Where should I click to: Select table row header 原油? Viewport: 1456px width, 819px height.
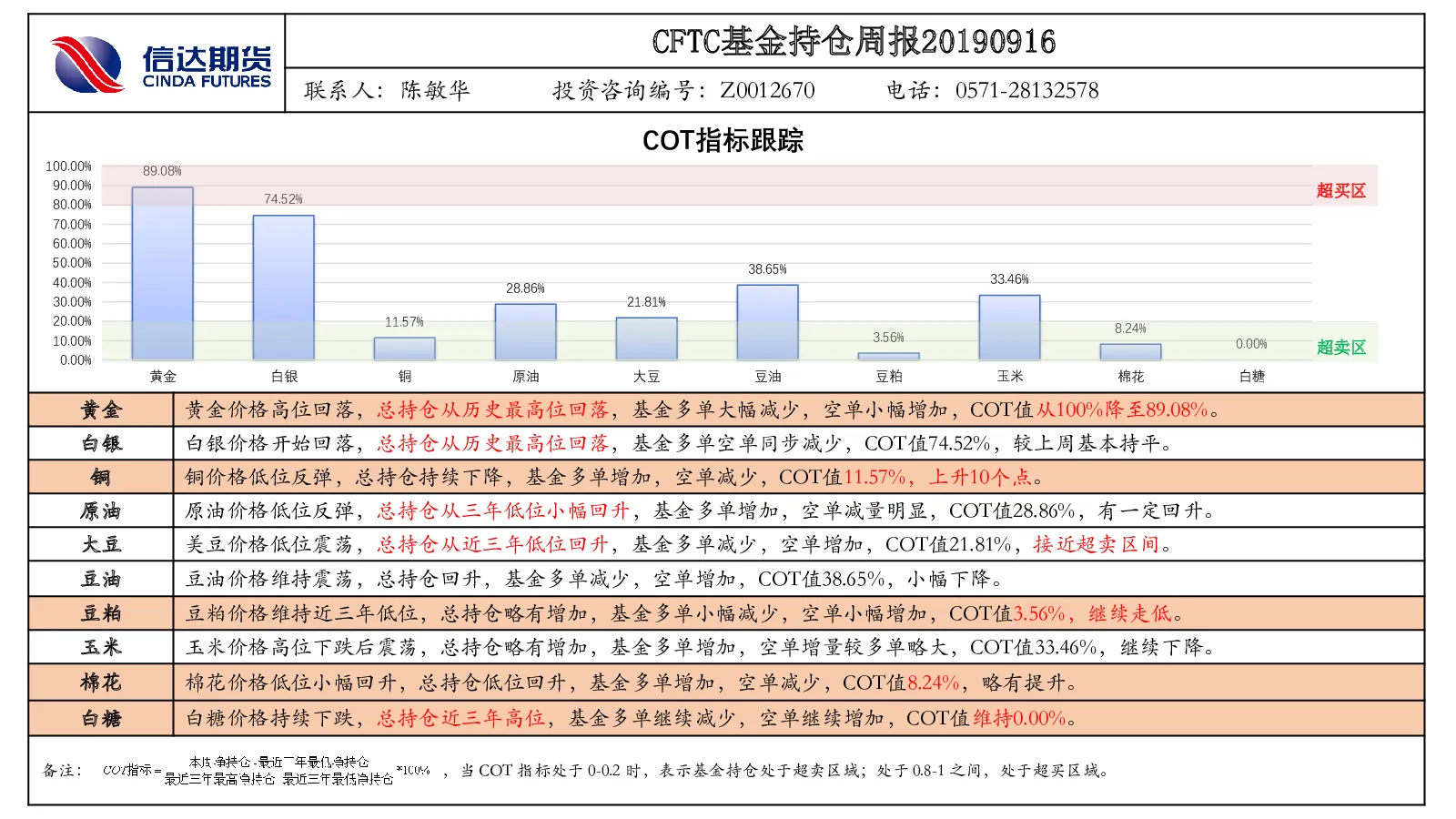(101, 511)
